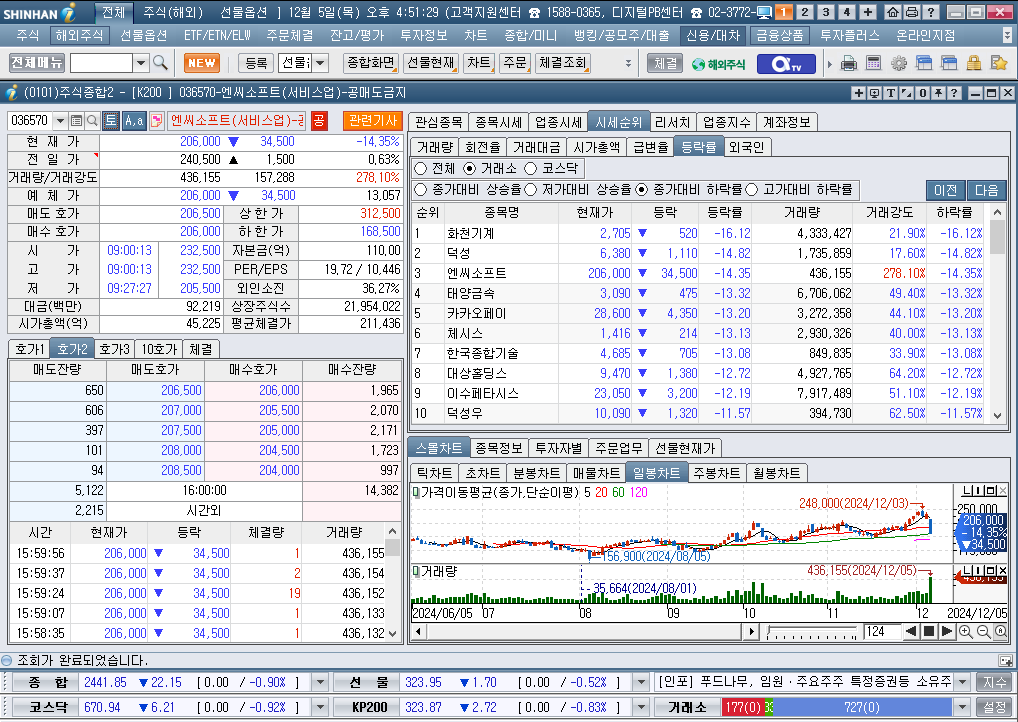Click the printer icon in main toolbar
The width and height of the screenshot is (1018, 722).
pyautogui.click(x=849, y=63)
